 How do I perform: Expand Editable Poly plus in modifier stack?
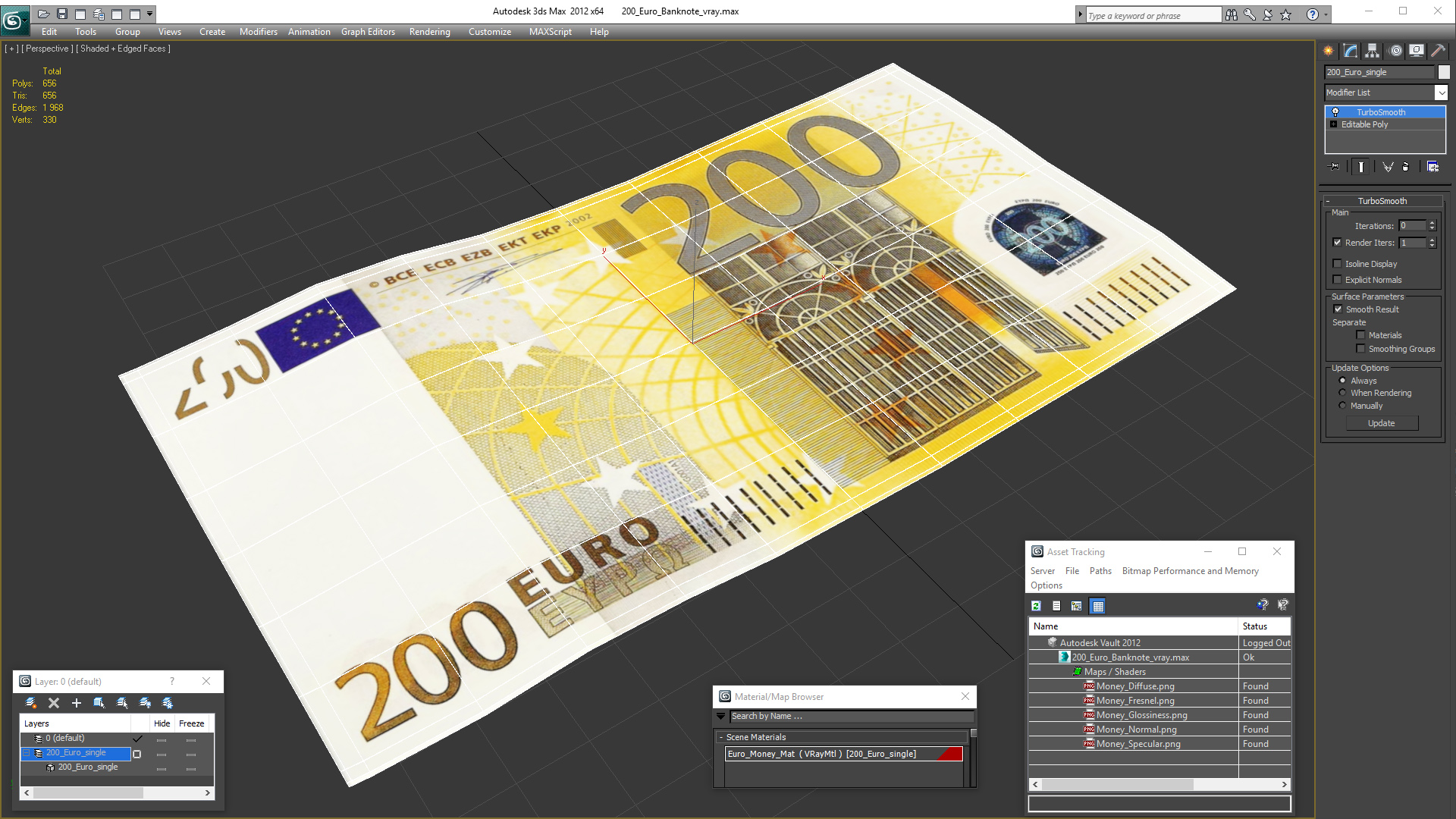coord(1333,124)
